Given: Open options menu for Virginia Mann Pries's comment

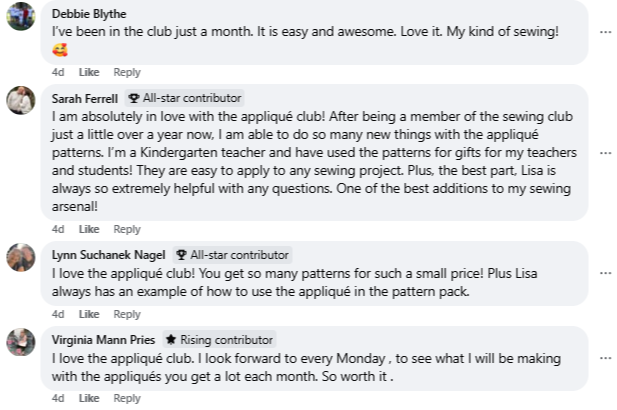Looking at the screenshot, I should (x=605, y=357).
